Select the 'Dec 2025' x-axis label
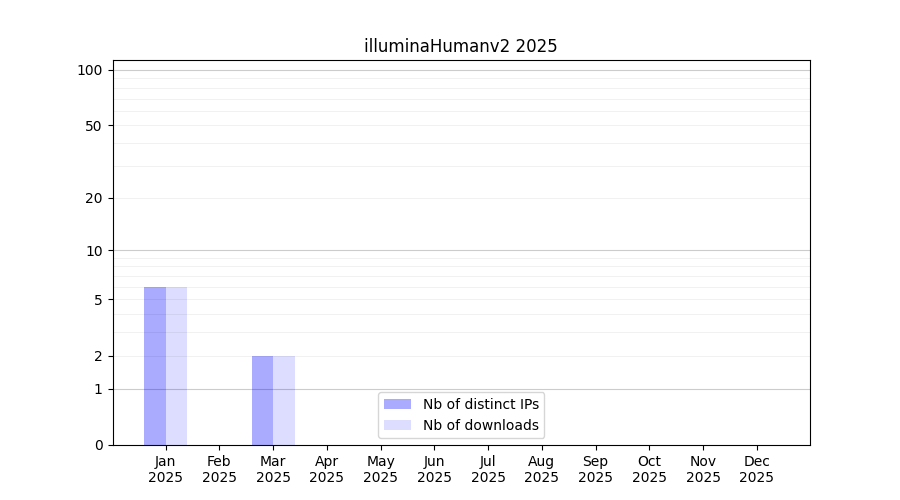The height and width of the screenshot is (500, 900). (x=756, y=469)
